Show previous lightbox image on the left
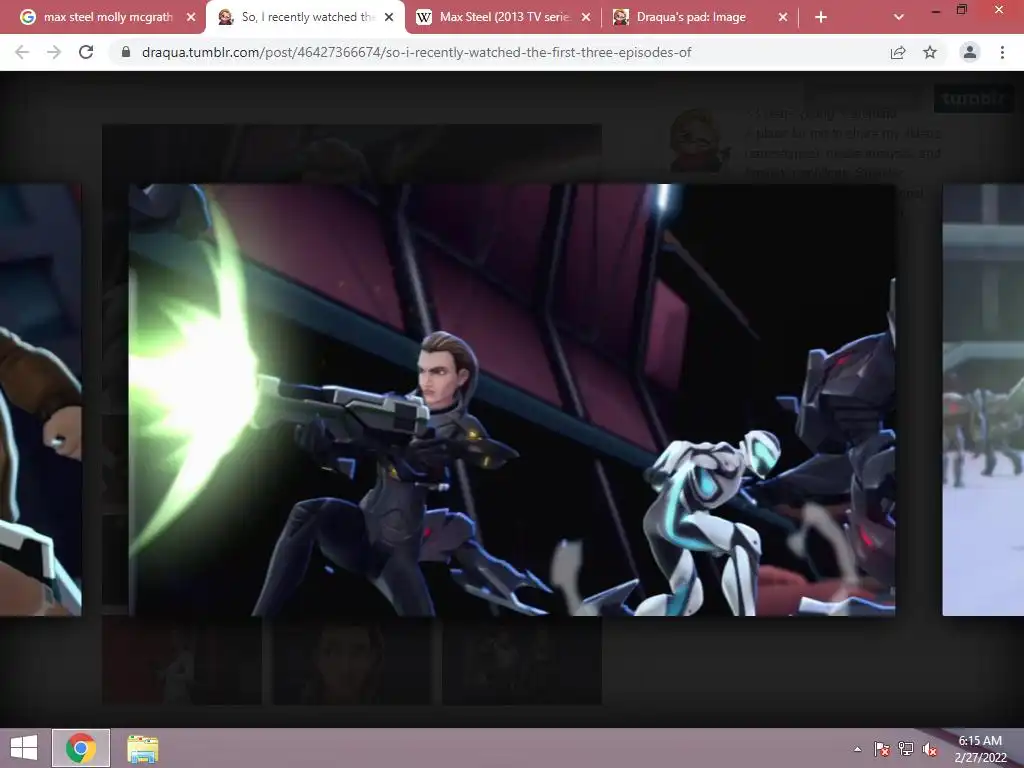This screenshot has width=1024, height=768. pos(40,400)
